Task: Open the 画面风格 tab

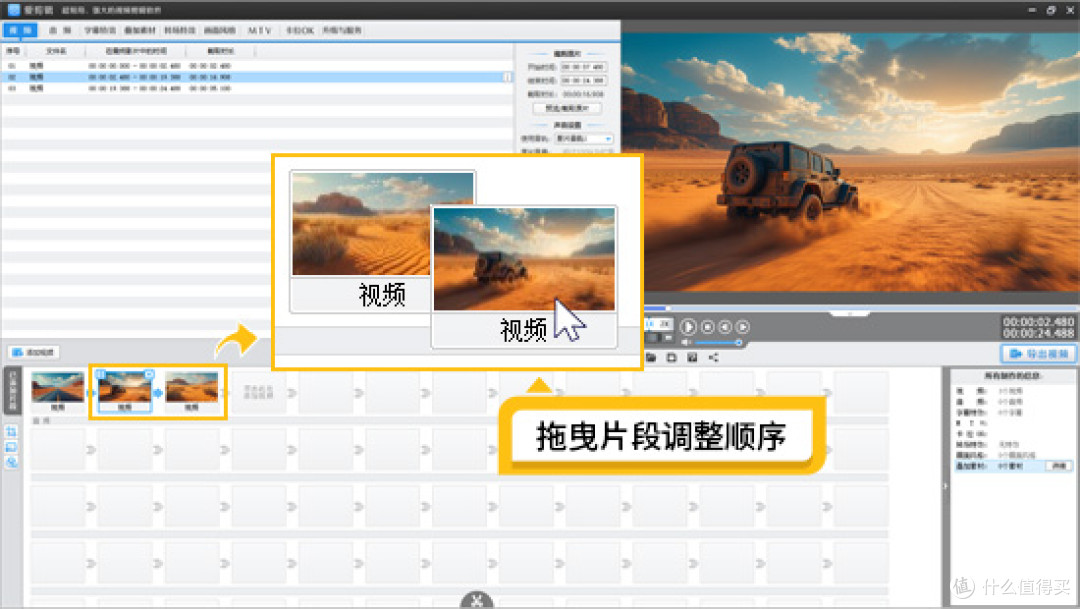Action: 220,30
